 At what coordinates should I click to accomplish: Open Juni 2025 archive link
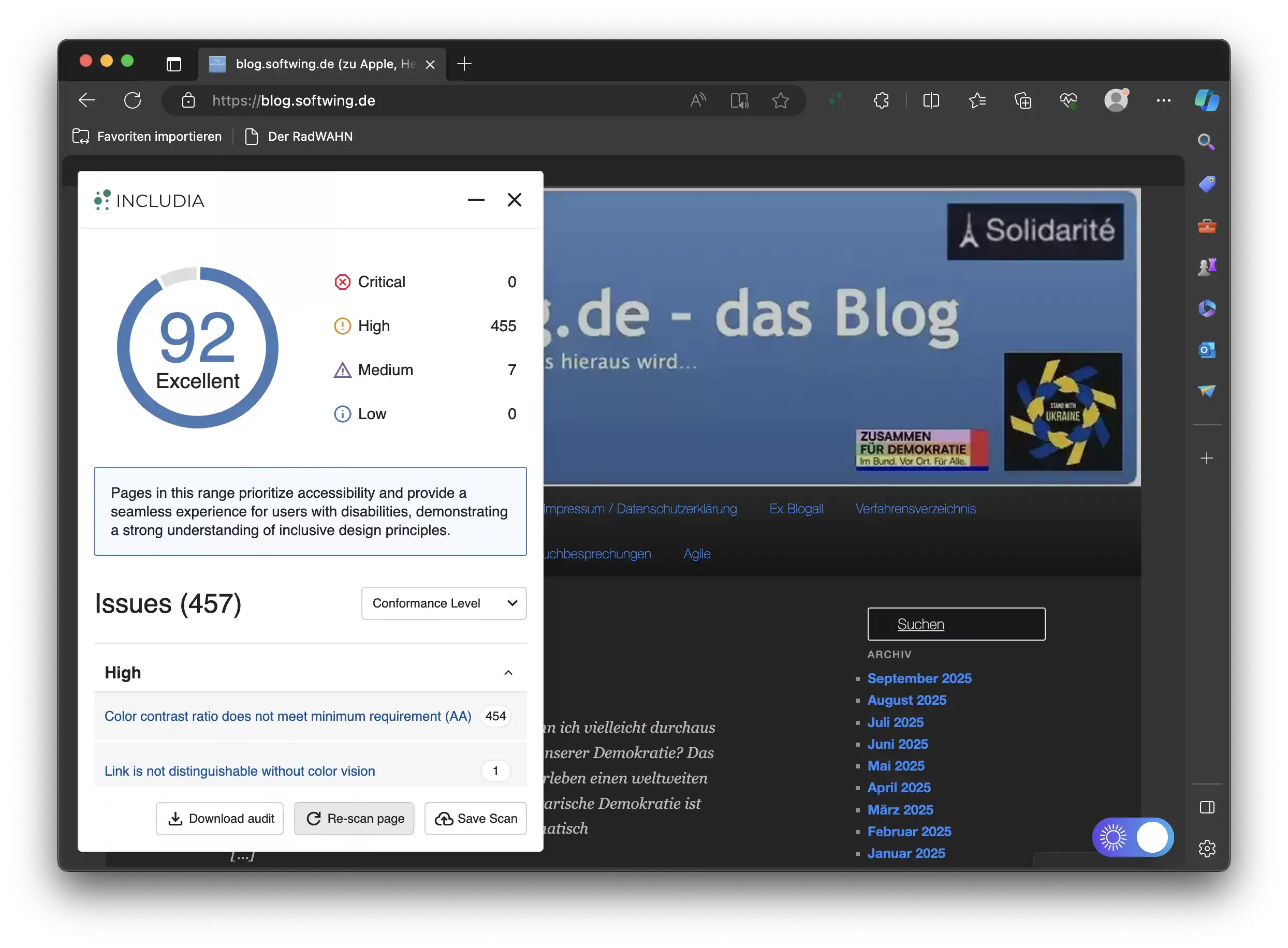pyautogui.click(x=897, y=744)
